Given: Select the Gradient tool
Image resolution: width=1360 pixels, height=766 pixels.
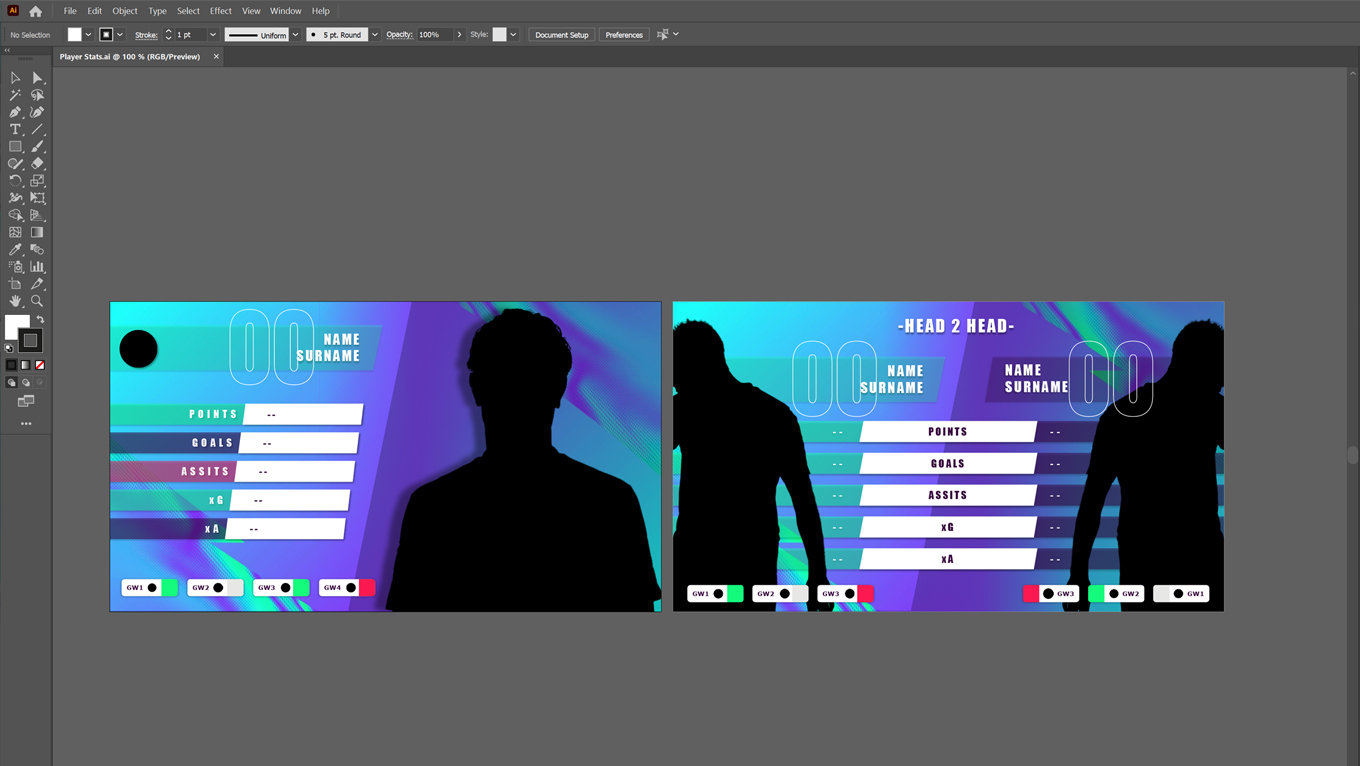Looking at the screenshot, I should coord(37,231).
